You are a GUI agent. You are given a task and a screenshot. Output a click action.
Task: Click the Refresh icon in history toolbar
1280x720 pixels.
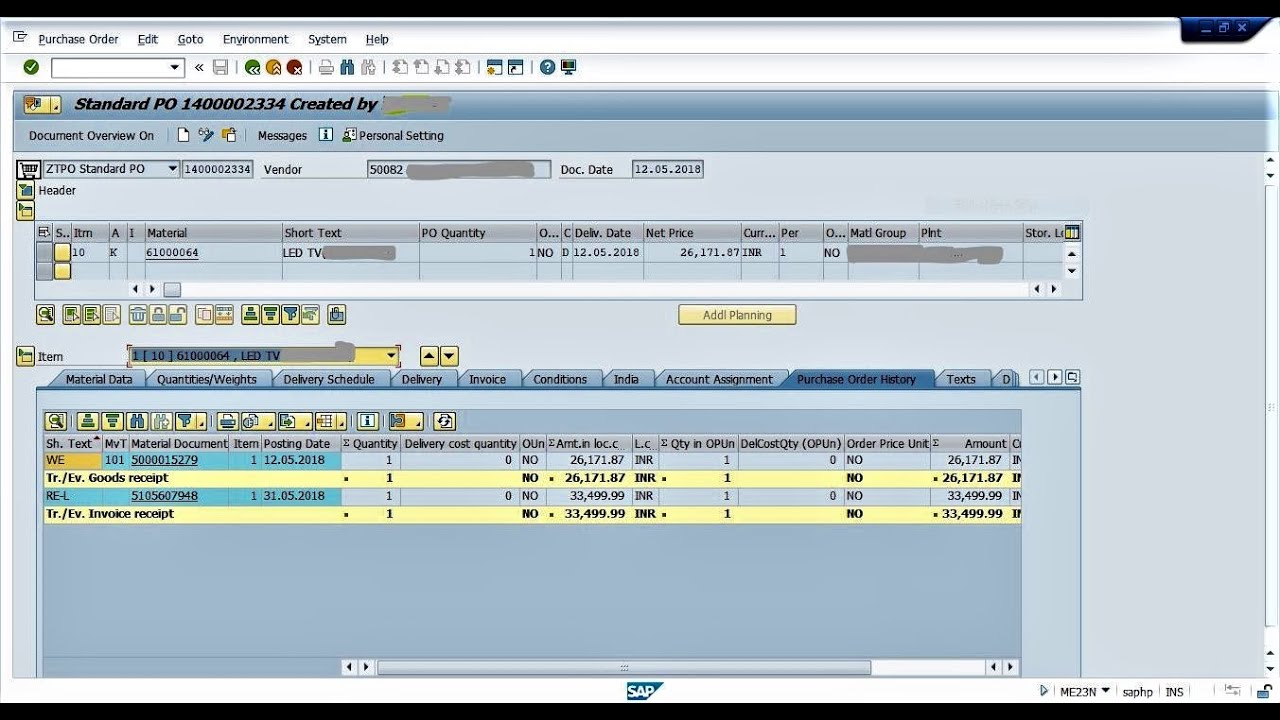(x=444, y=421)
